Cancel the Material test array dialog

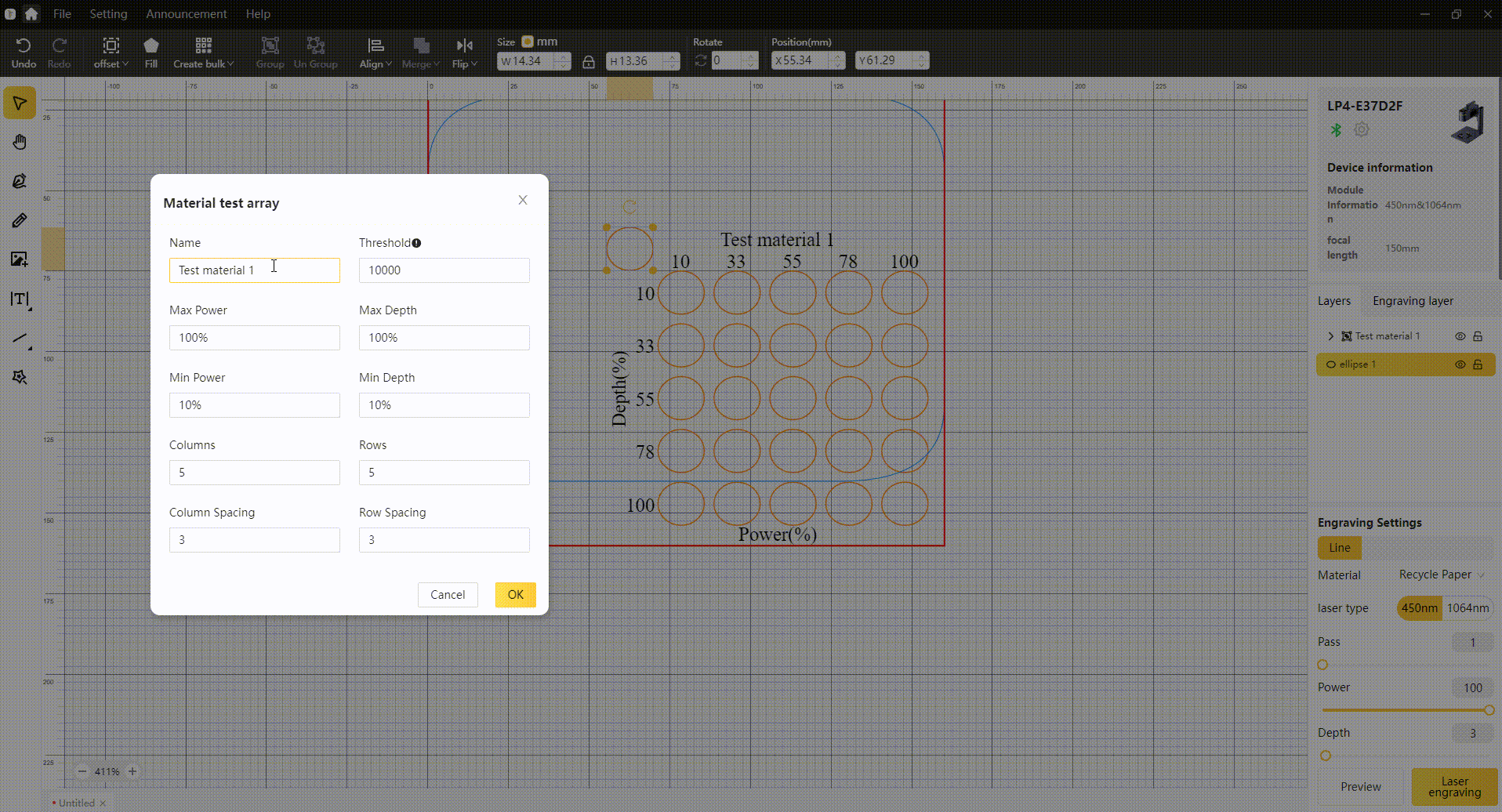(448, 595)
